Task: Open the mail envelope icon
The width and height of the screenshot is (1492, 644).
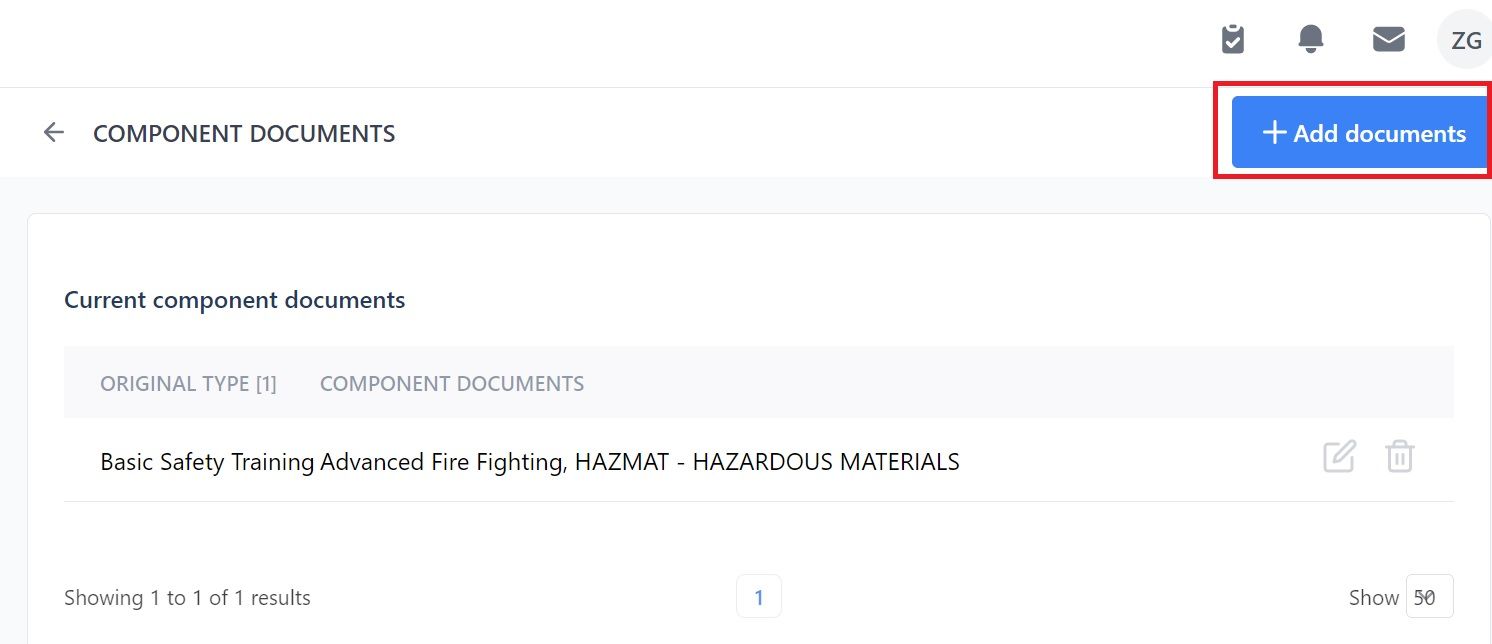Action: pos(1389,39)
